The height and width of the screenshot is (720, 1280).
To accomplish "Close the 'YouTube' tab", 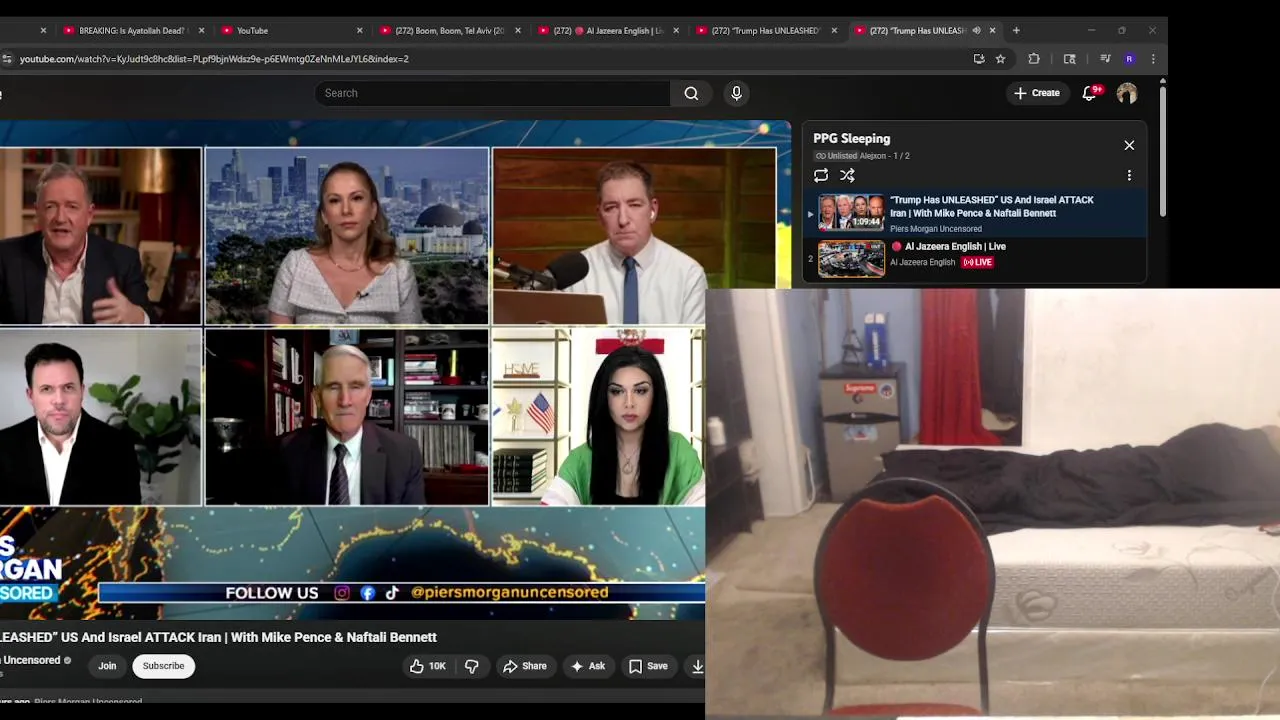I will click(x=360, y=30).
